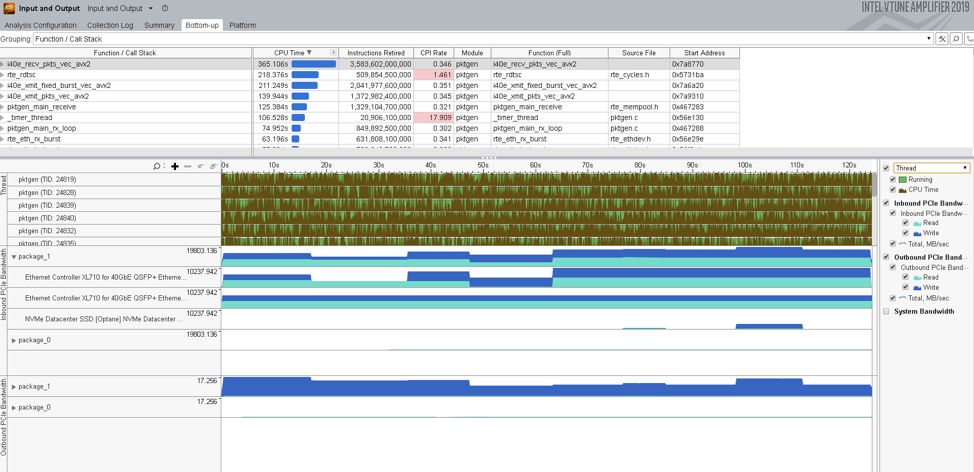Click the VTune application logo icon
This screenshot has height=472, width=974.
[x=9, y=8]
